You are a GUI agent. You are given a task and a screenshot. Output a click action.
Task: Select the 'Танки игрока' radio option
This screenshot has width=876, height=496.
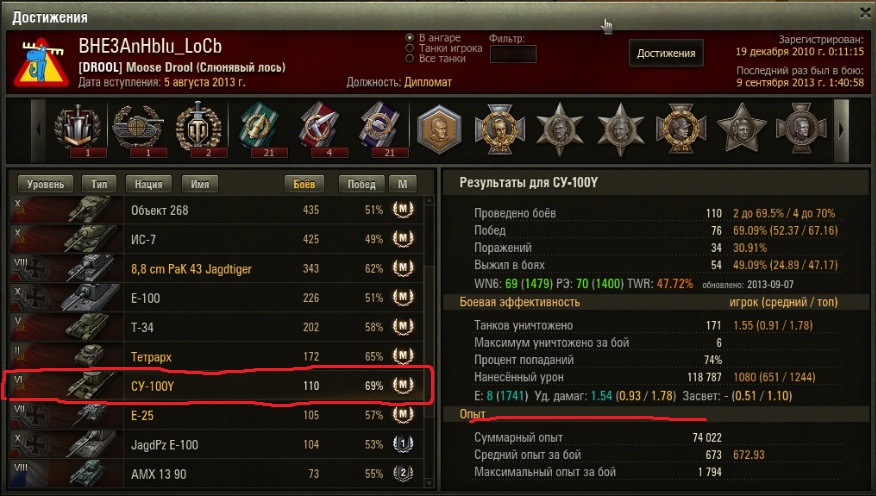pyautogui.click(x=410, y=48)
